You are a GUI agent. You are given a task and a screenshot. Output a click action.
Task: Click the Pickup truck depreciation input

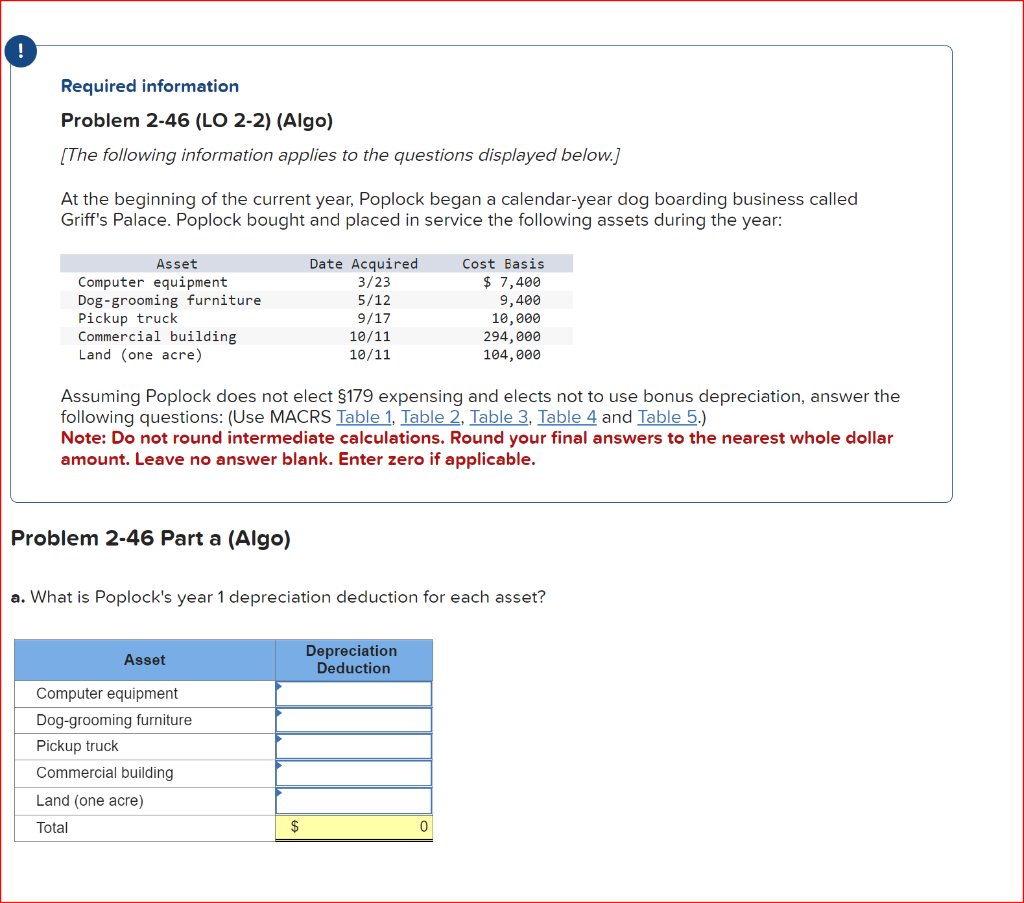(x=355, y=747)
